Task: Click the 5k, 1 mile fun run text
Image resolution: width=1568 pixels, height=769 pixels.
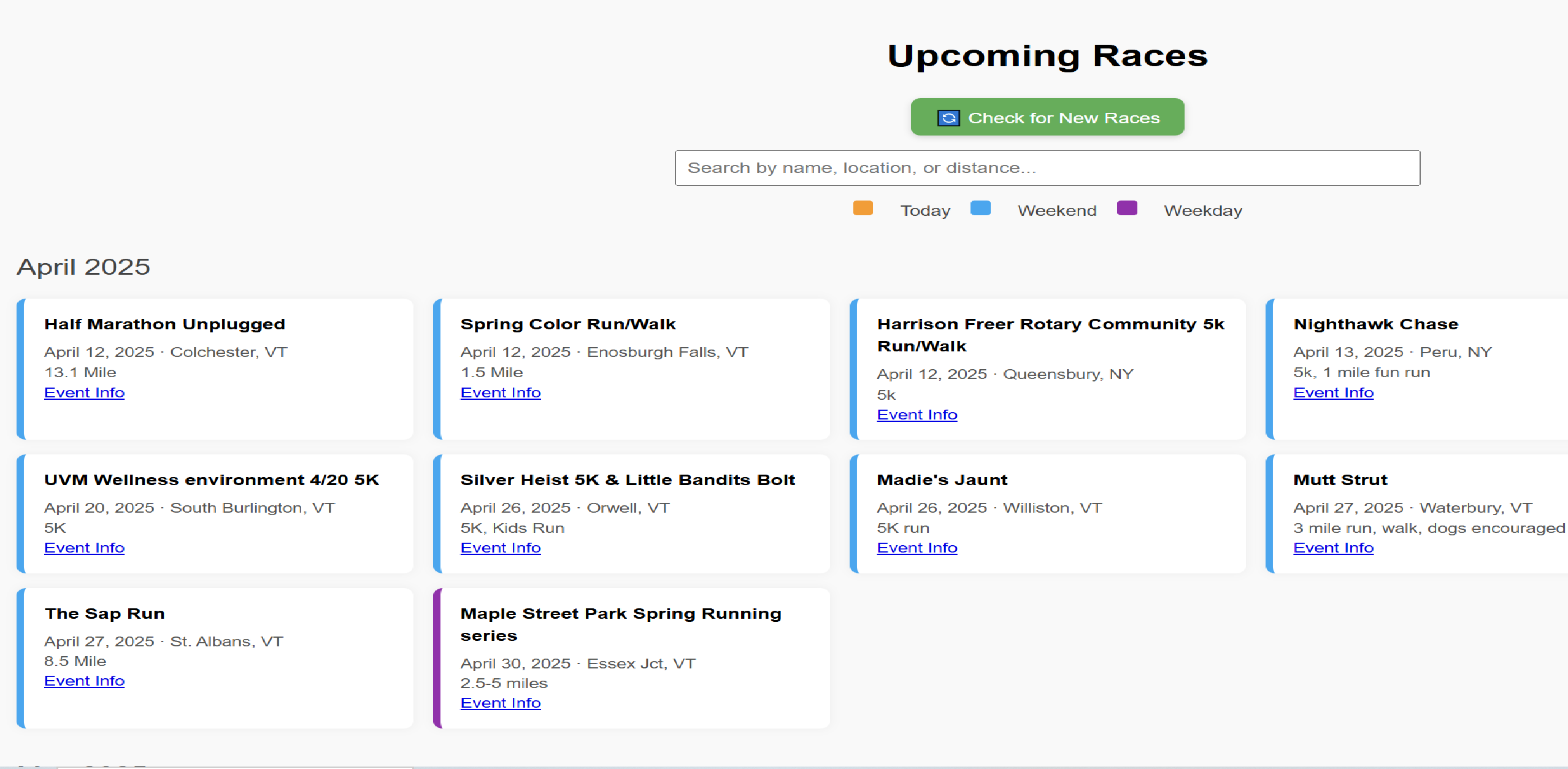Action: (x=1362, y=372)
